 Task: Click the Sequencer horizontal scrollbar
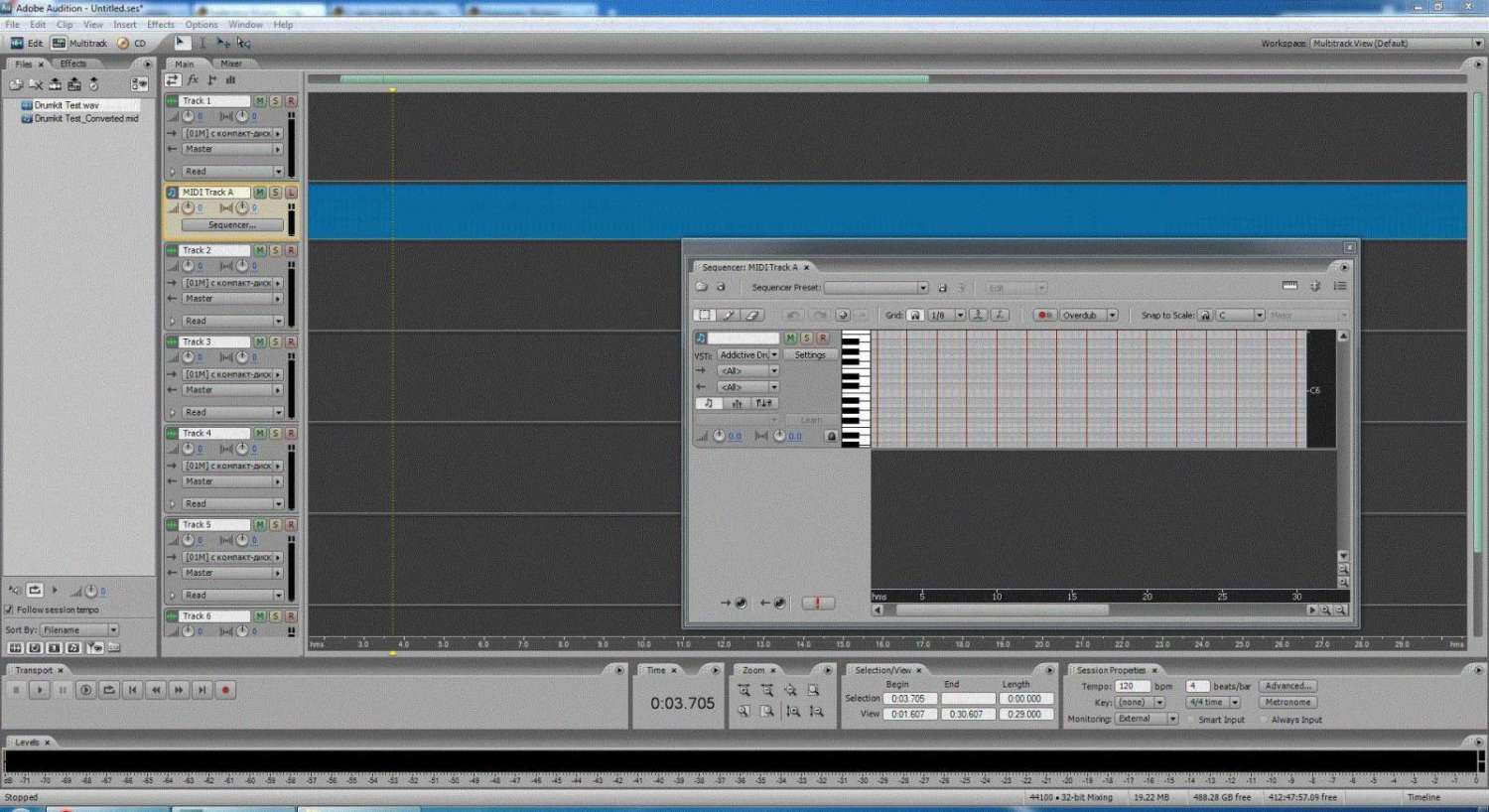[x=1003, y=610]
